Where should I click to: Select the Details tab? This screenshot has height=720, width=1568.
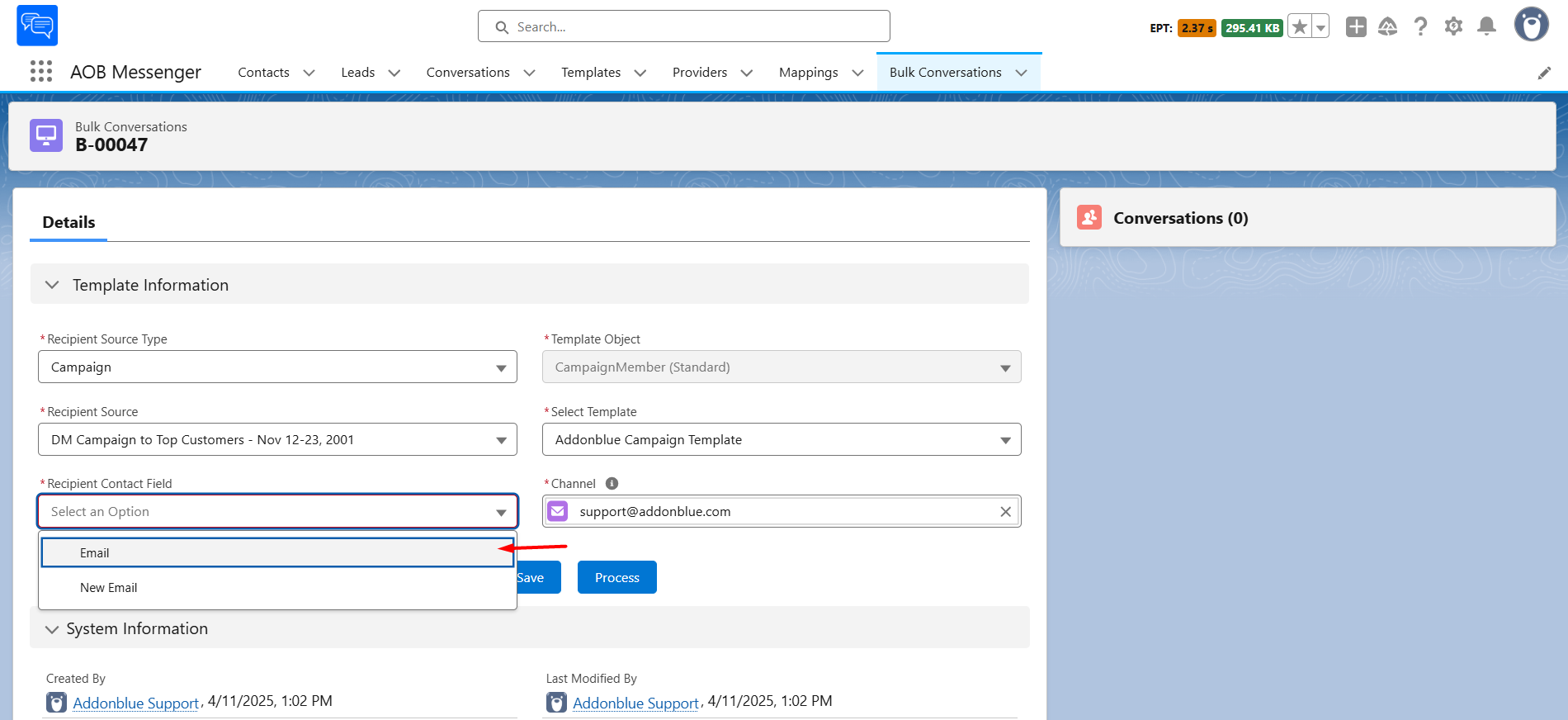point(68,222)
